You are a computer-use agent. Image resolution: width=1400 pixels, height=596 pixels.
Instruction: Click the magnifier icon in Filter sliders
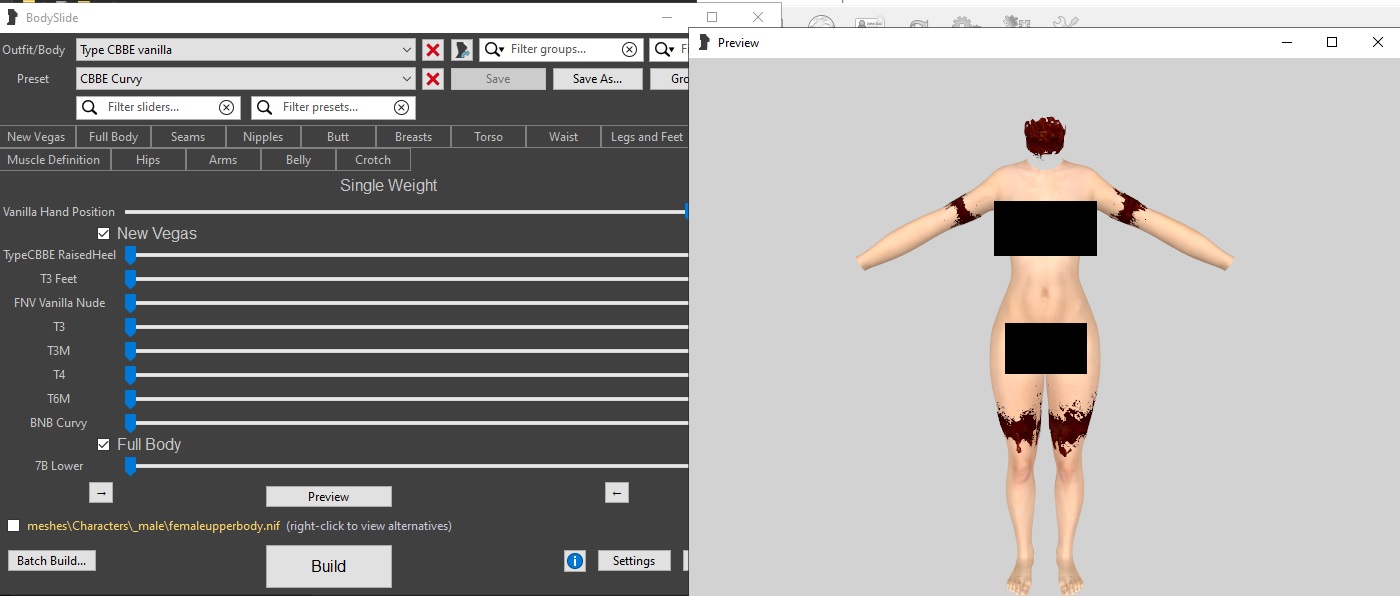click(x=90, y=107)
